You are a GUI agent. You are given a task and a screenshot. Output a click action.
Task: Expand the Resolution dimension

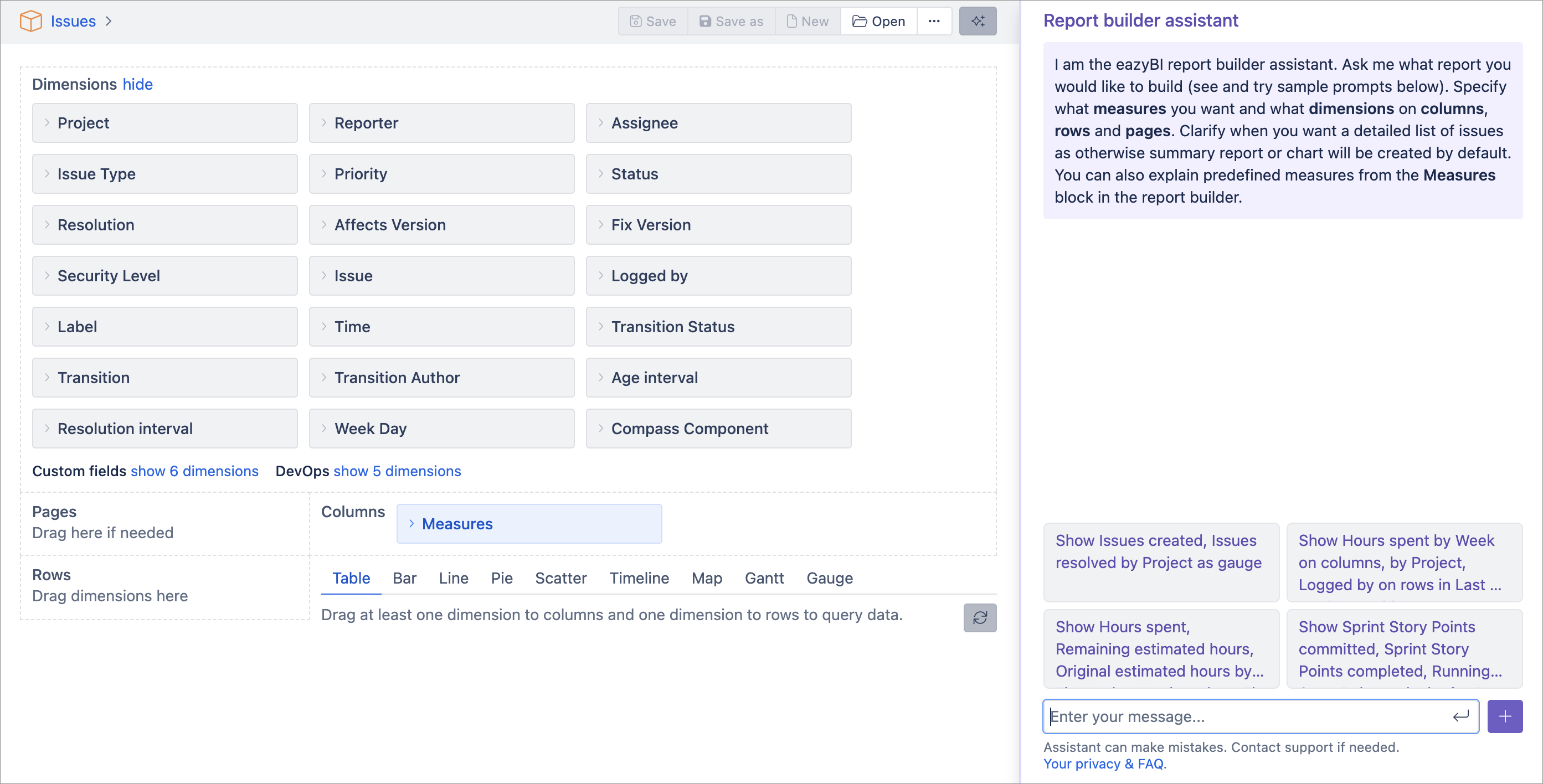164,225
